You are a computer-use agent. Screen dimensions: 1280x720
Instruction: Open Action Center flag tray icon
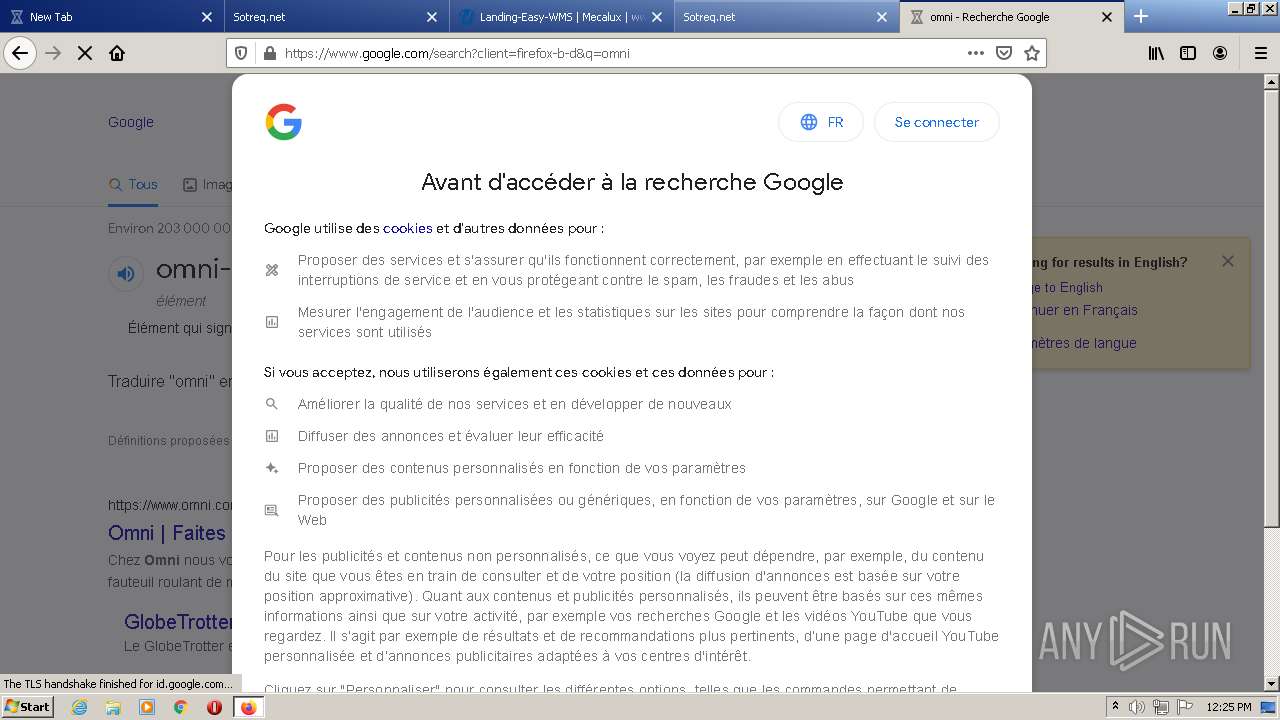[1183, 707]
